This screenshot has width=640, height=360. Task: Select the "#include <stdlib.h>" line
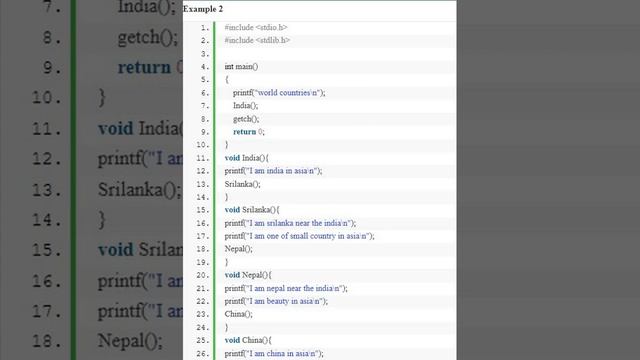pos(257,40)
